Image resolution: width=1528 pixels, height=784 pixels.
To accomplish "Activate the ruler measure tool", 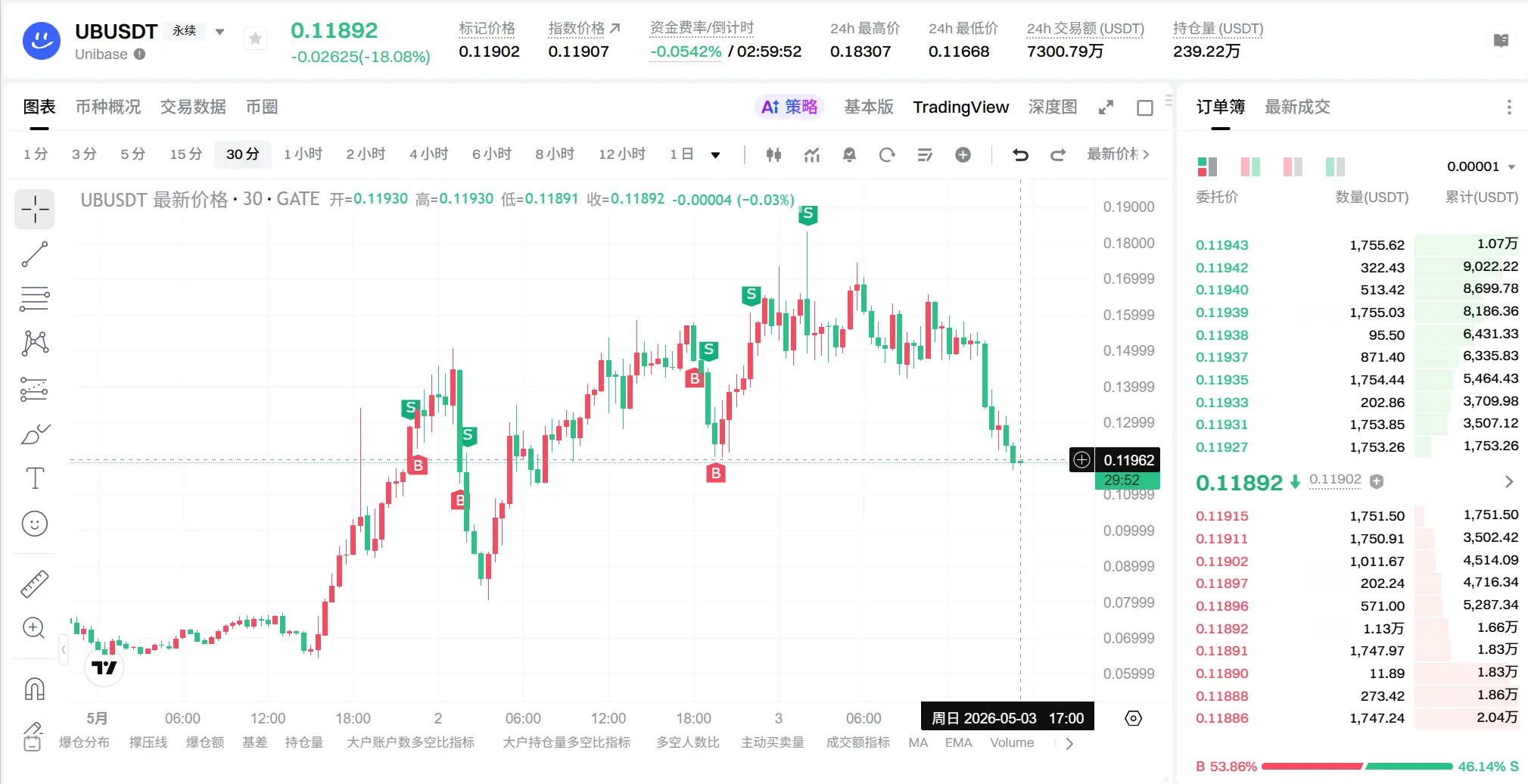I will (x=35, y=583).
